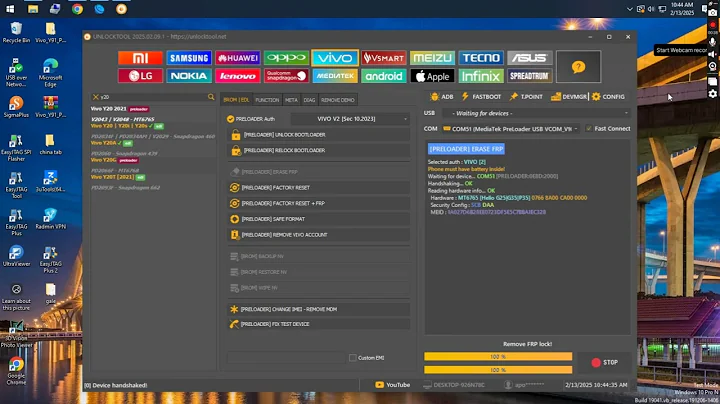Click PRELOADER UNLOCK BOOTLOADER button
This screenshot has width=720, height=404.
319,135
